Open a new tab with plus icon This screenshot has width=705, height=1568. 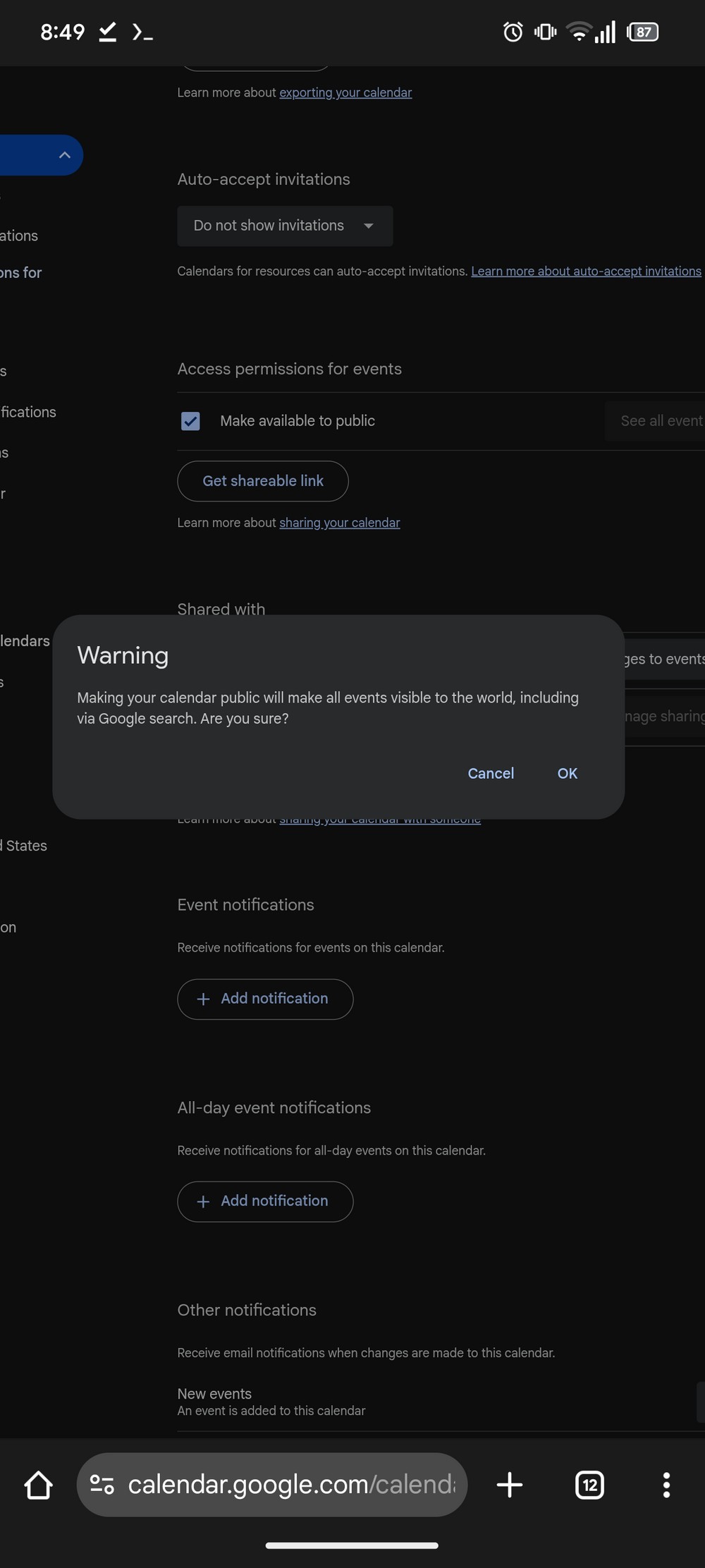(x=509, y=1485)
